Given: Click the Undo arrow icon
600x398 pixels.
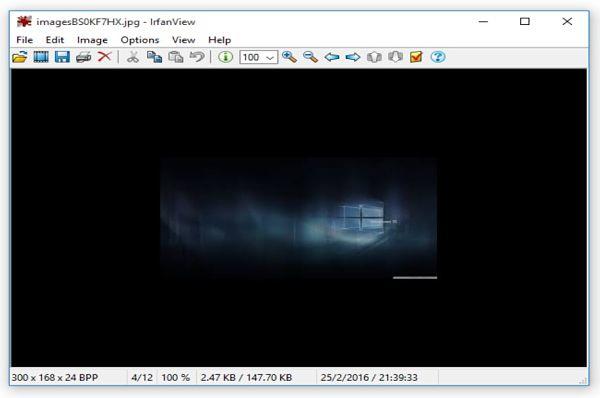Looking at the screenshot, I should (197, 57).
